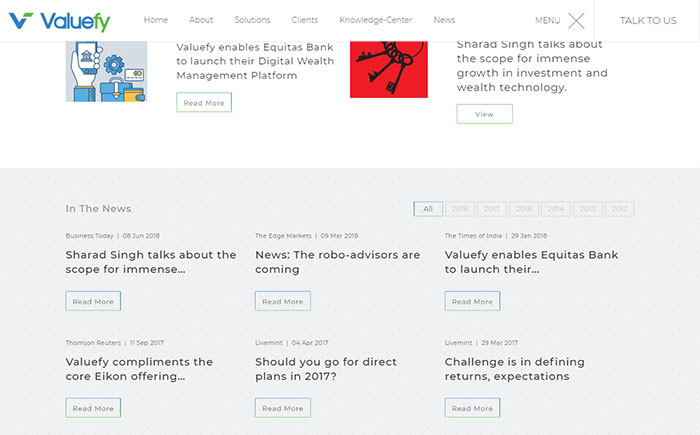Click the Talk To Us button
The height and width of the screenshot is (435, 700).
coord(648,21)
